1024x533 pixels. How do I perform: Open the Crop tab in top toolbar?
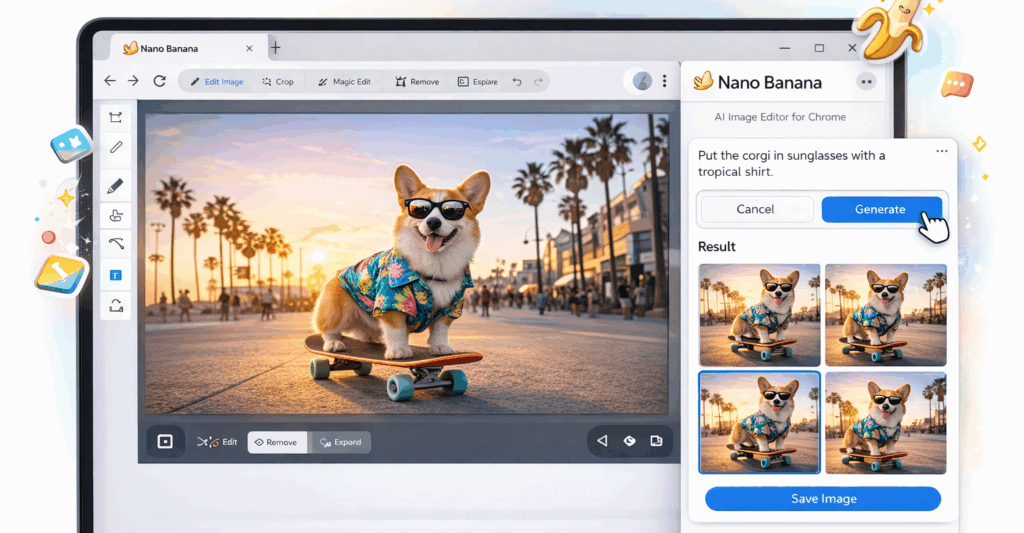coord(278,82)
